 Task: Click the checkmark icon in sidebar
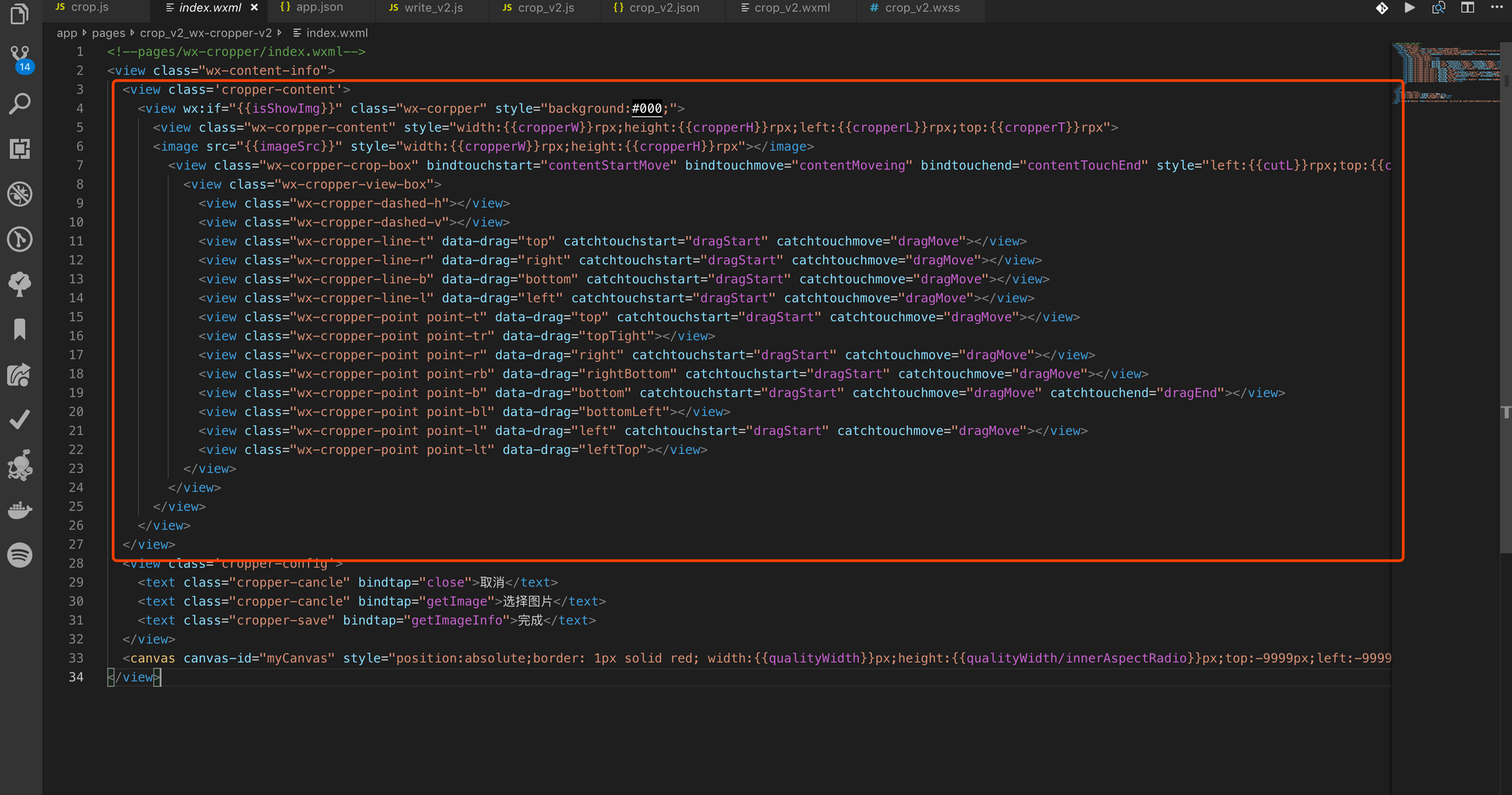20,420
